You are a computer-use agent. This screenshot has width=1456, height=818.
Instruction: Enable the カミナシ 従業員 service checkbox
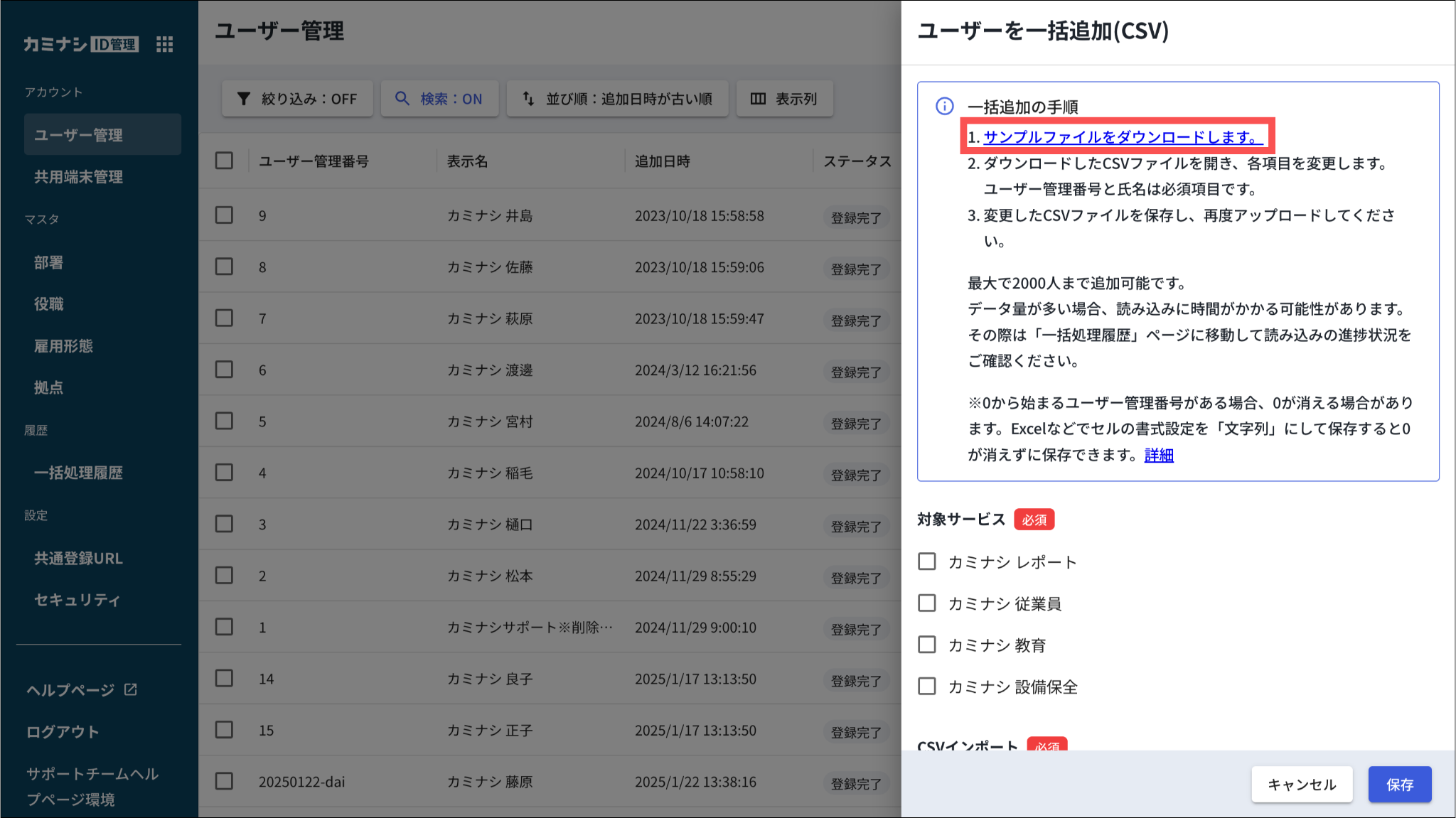[927, 603]
